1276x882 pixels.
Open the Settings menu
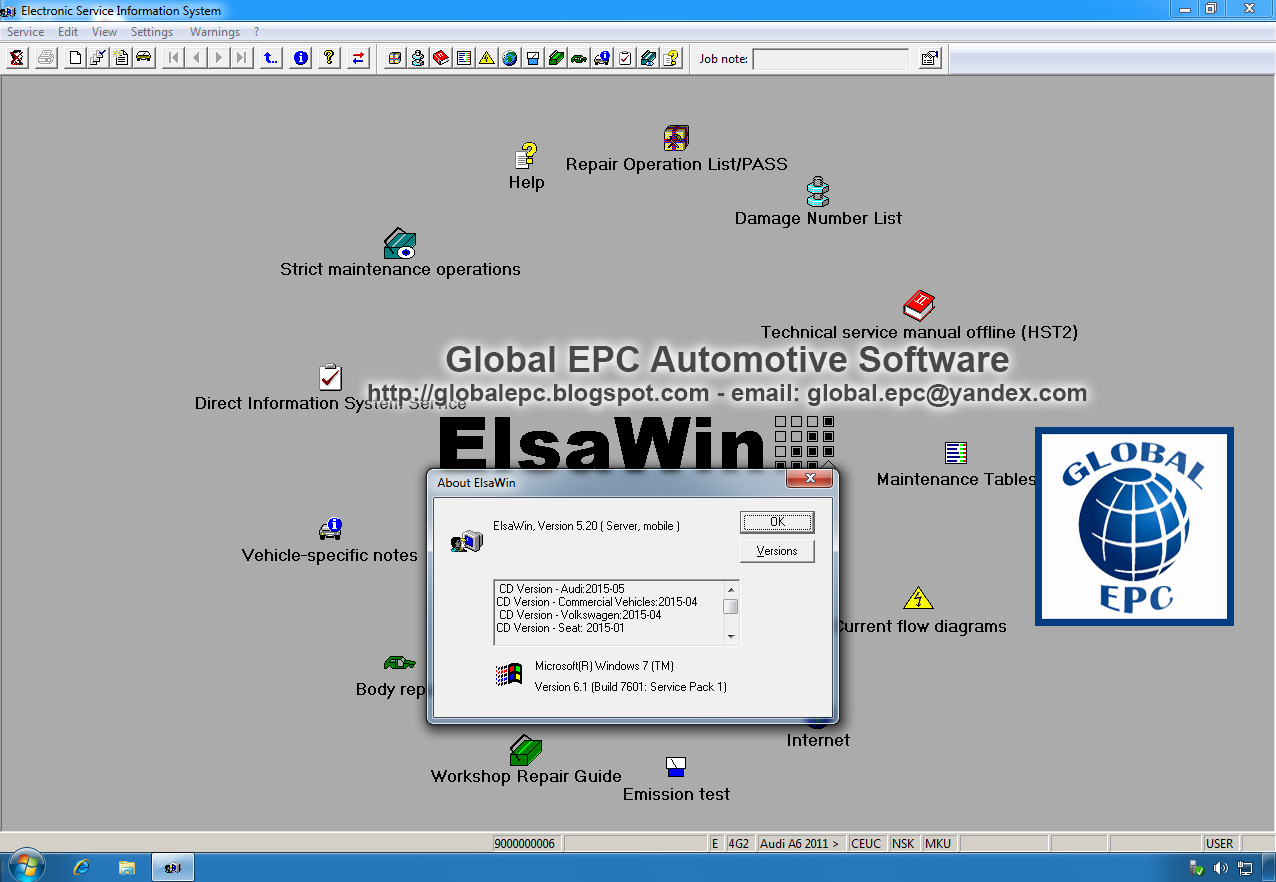click(x=152, y=32)
